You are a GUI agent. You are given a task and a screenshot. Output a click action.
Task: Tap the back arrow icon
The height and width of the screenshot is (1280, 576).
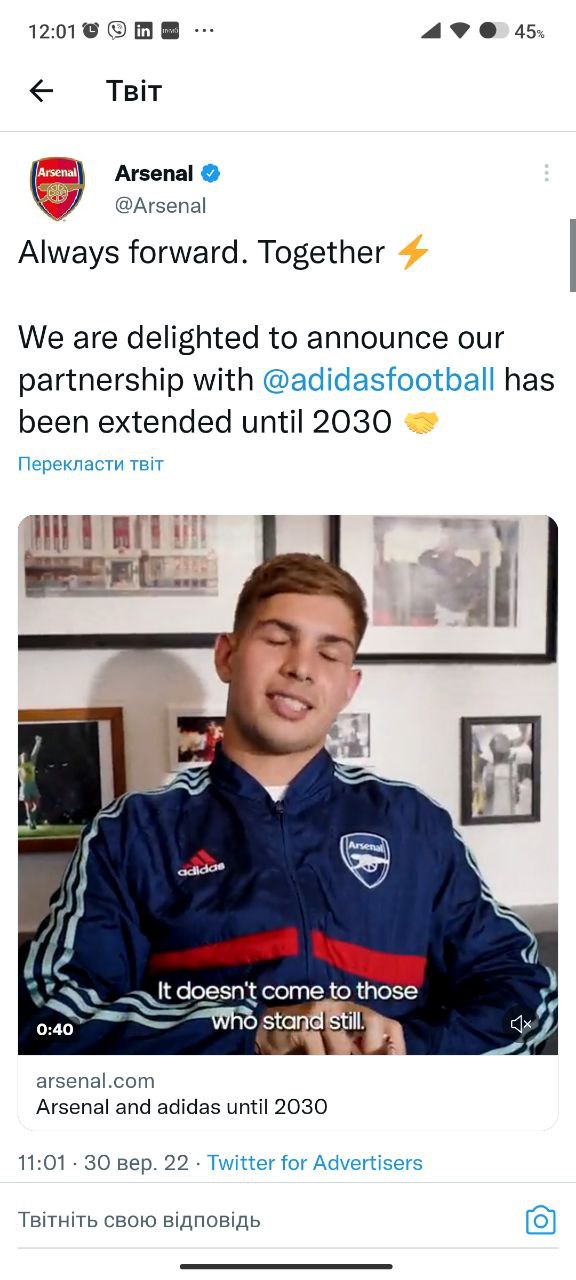click(x=41, y=91)
